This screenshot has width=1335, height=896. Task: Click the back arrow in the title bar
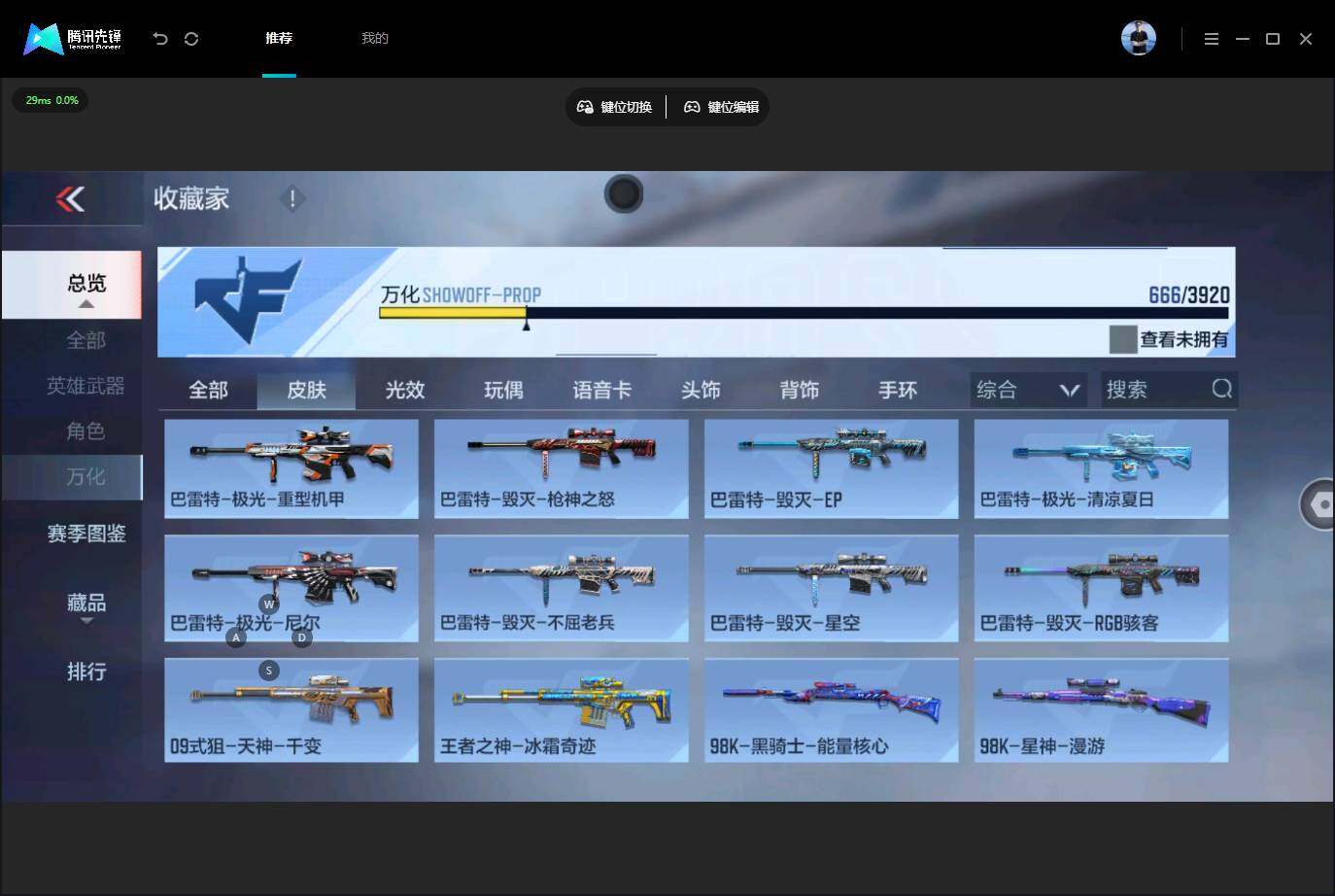[x=160, y=39]
